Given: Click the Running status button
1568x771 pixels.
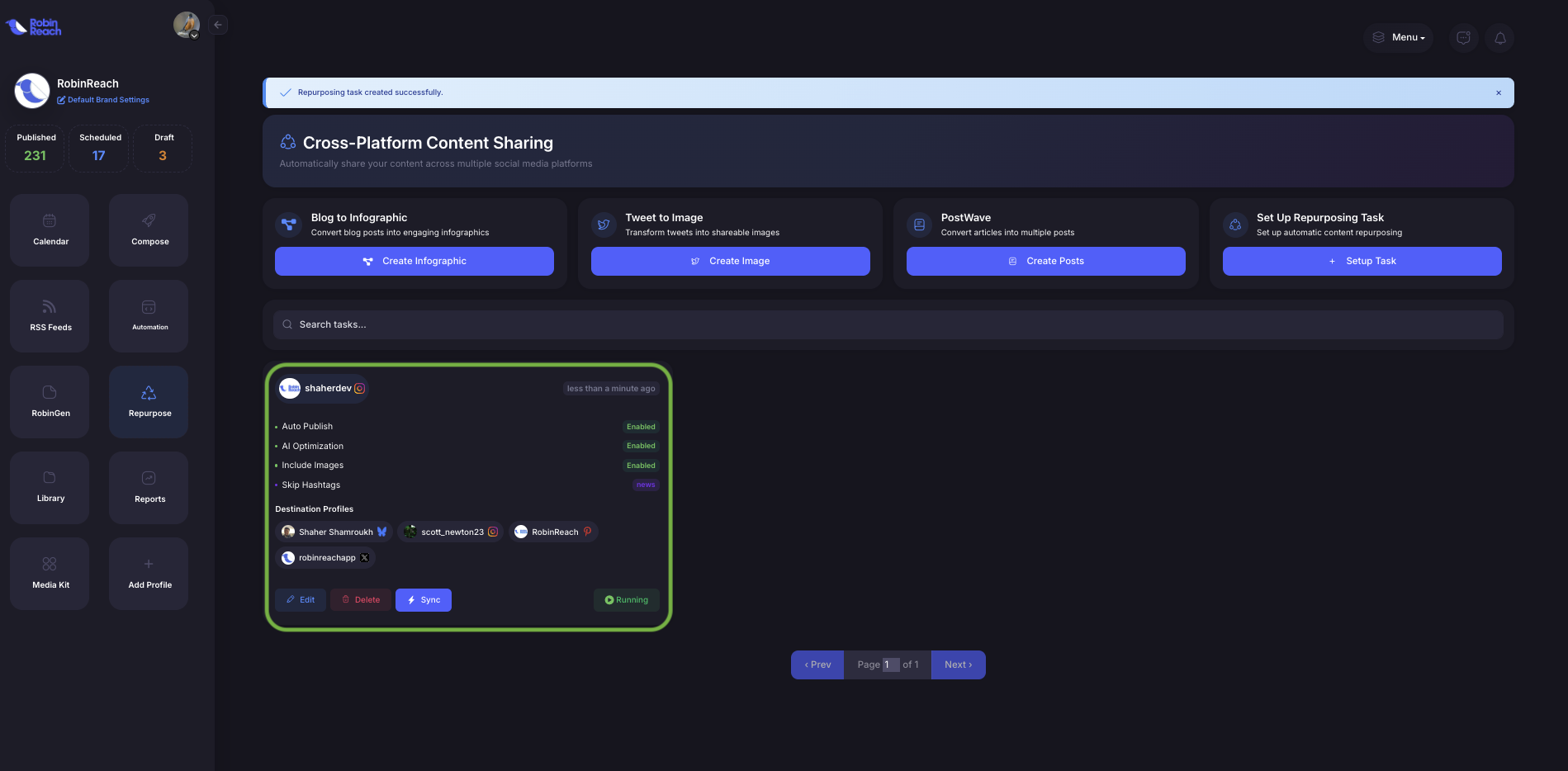Looking at the screenshot, I should pyautogui.click(x=627, y=600).
